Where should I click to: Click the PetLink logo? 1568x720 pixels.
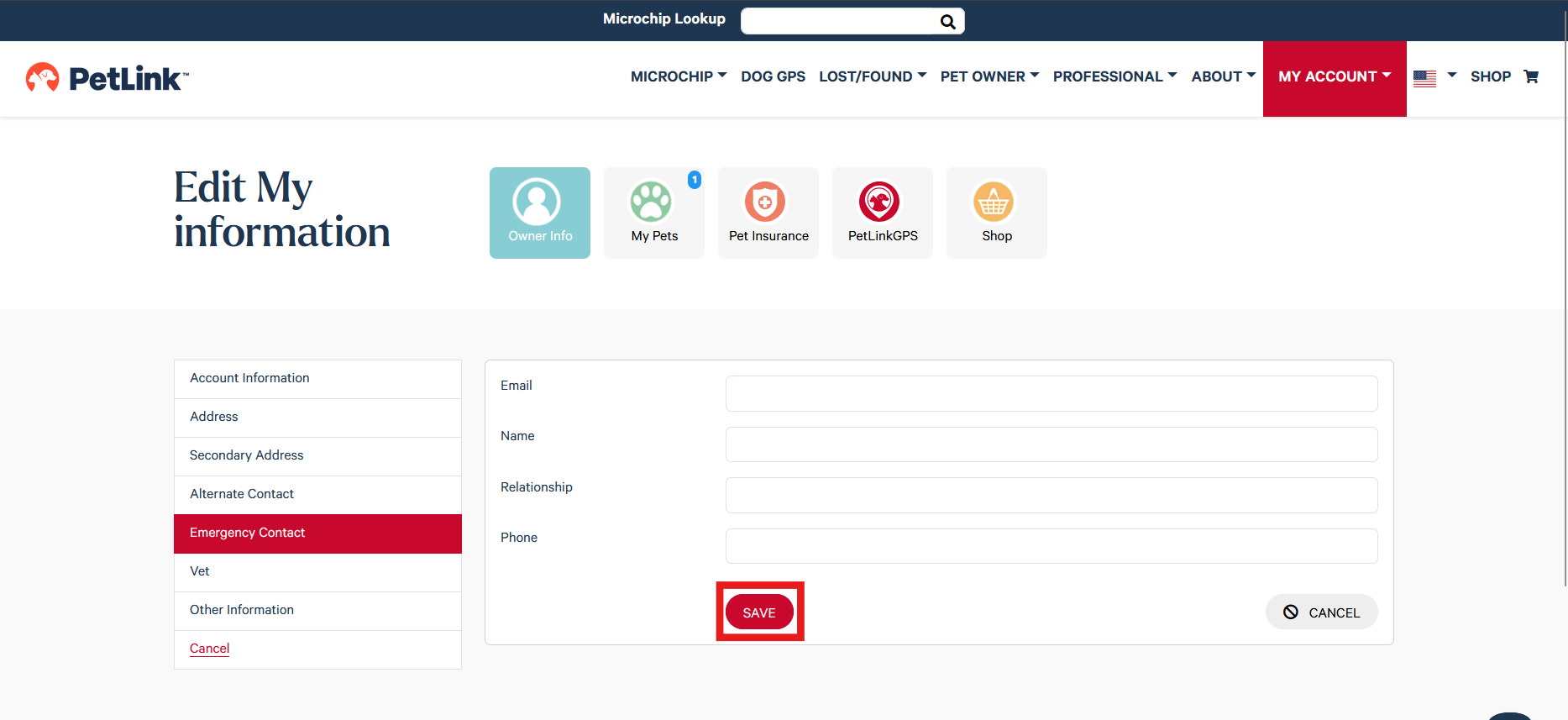[107, 78]
